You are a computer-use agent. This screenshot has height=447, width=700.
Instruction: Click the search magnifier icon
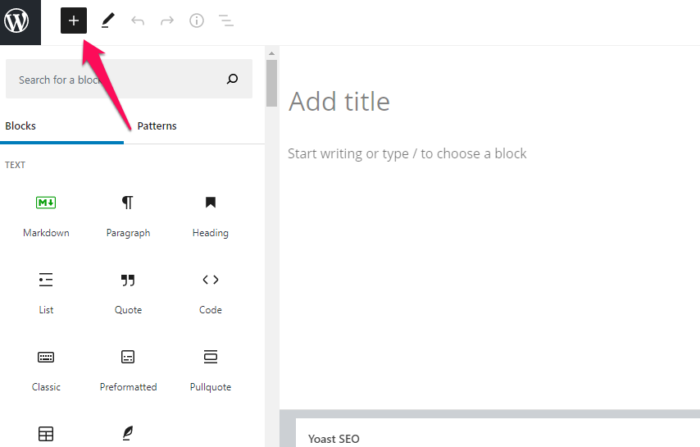tap(232, 79)
